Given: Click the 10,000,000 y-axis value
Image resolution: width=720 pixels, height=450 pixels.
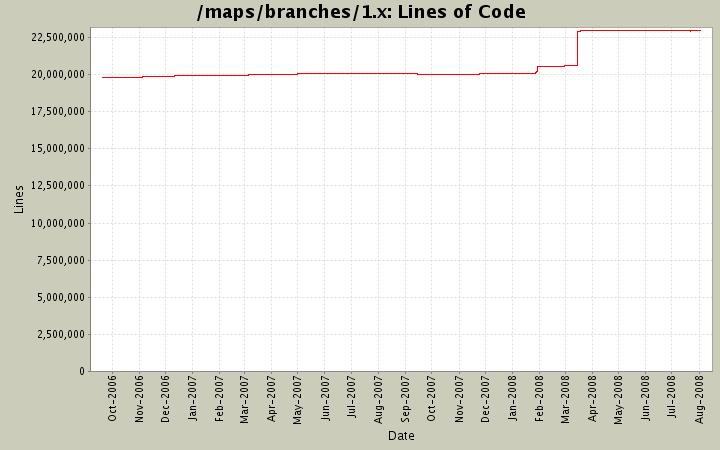Looking at the screenshot, I should (x=58, y=224).
